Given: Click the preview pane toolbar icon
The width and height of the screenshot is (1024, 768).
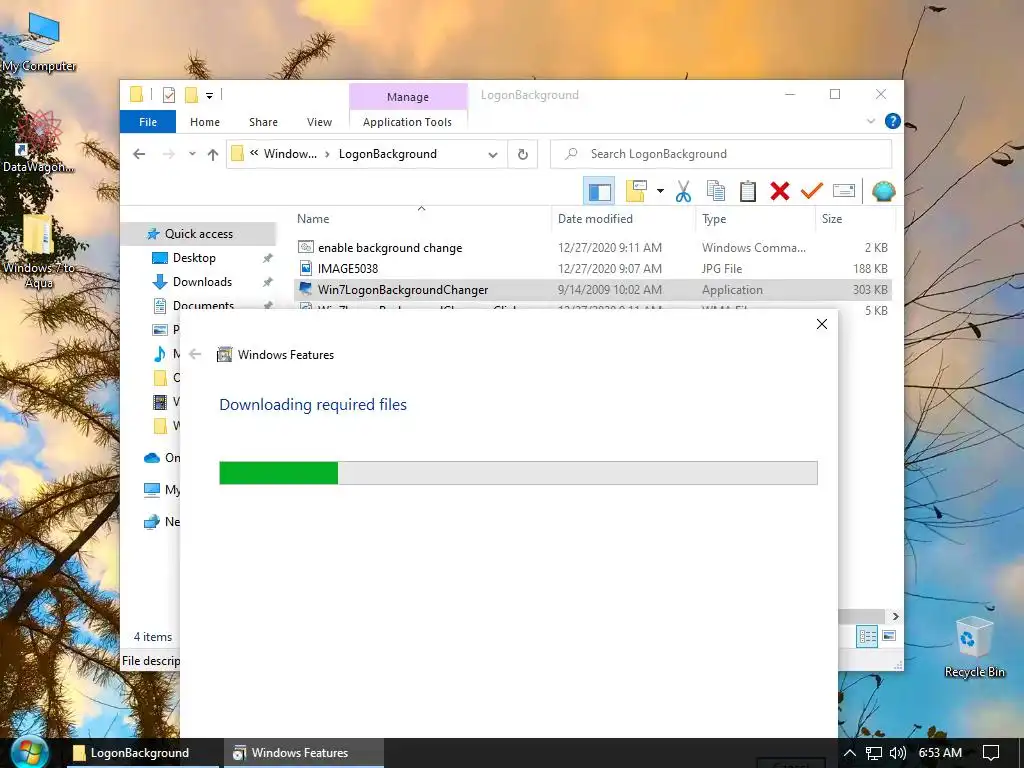Looking at the screenshot, I should [600, 191].
